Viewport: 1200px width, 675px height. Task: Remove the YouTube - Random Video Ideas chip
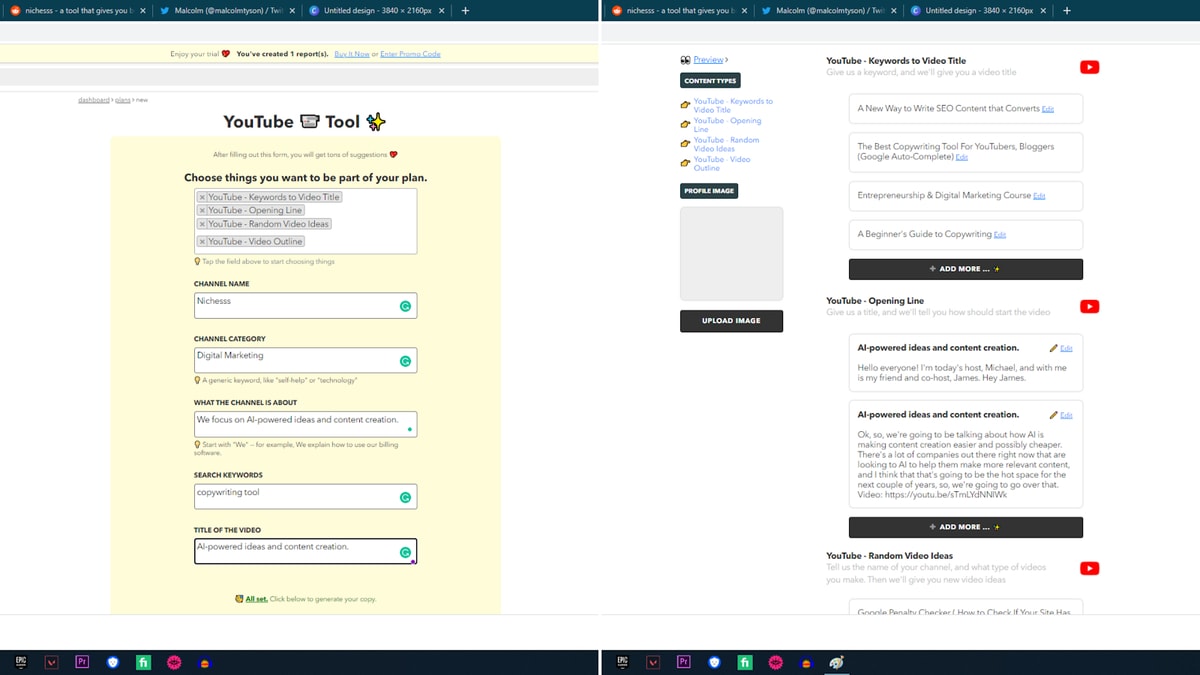[x=204, y=226]
